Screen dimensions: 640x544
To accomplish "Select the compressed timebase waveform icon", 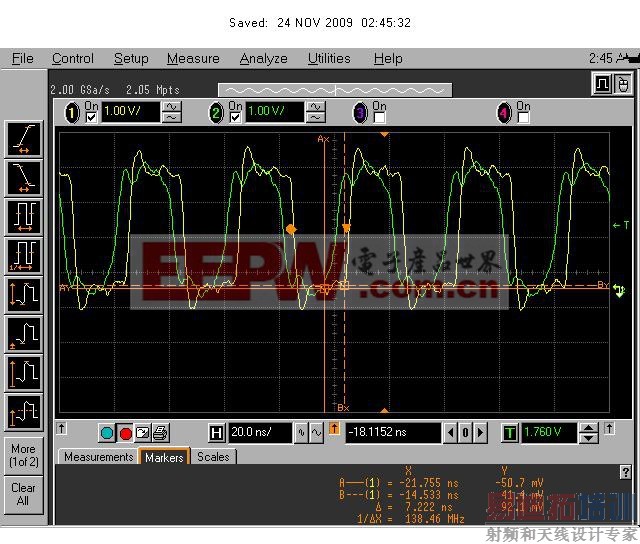I will click(301, 433).
